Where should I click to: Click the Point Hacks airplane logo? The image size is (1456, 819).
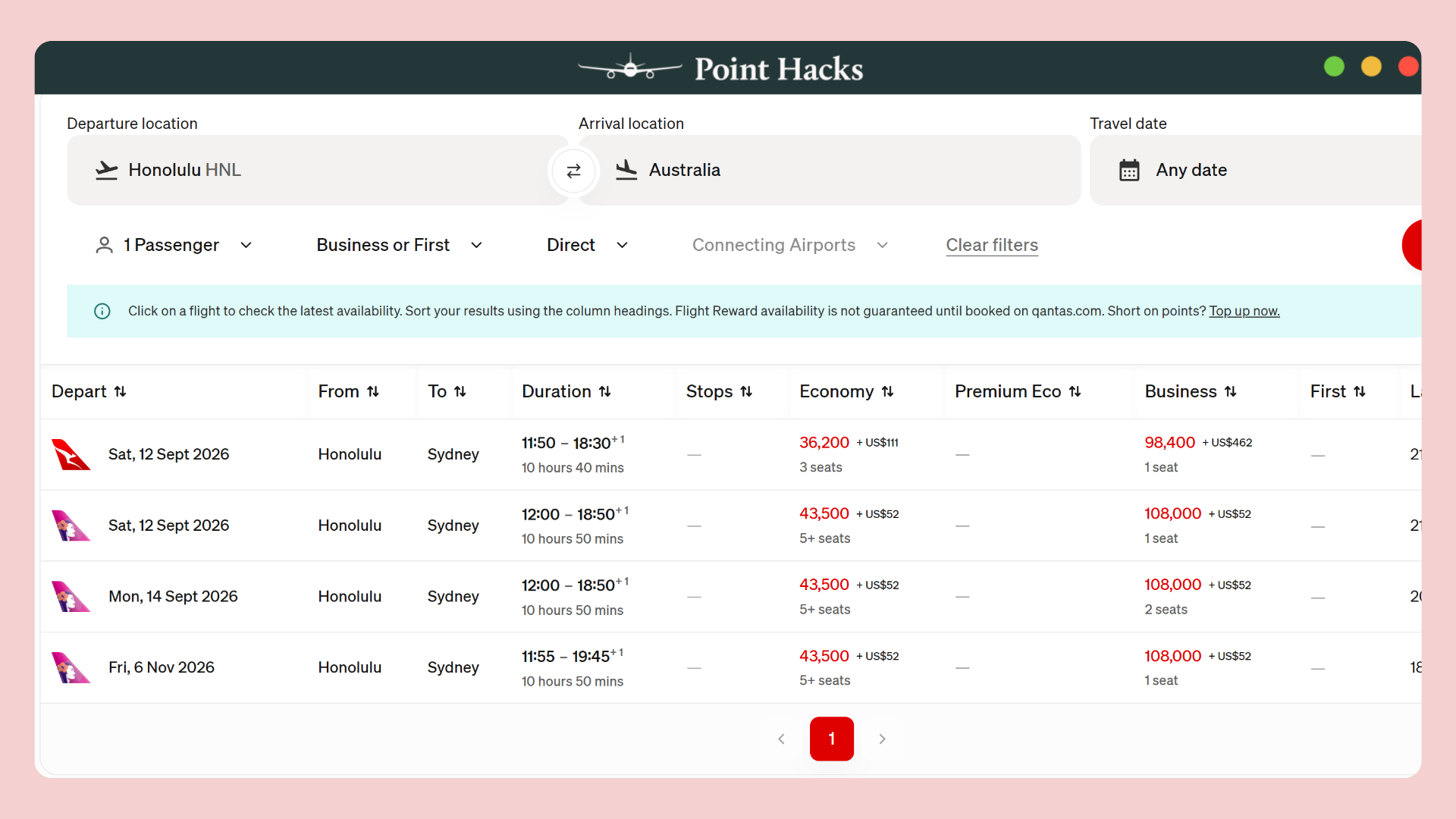[630, 67]
